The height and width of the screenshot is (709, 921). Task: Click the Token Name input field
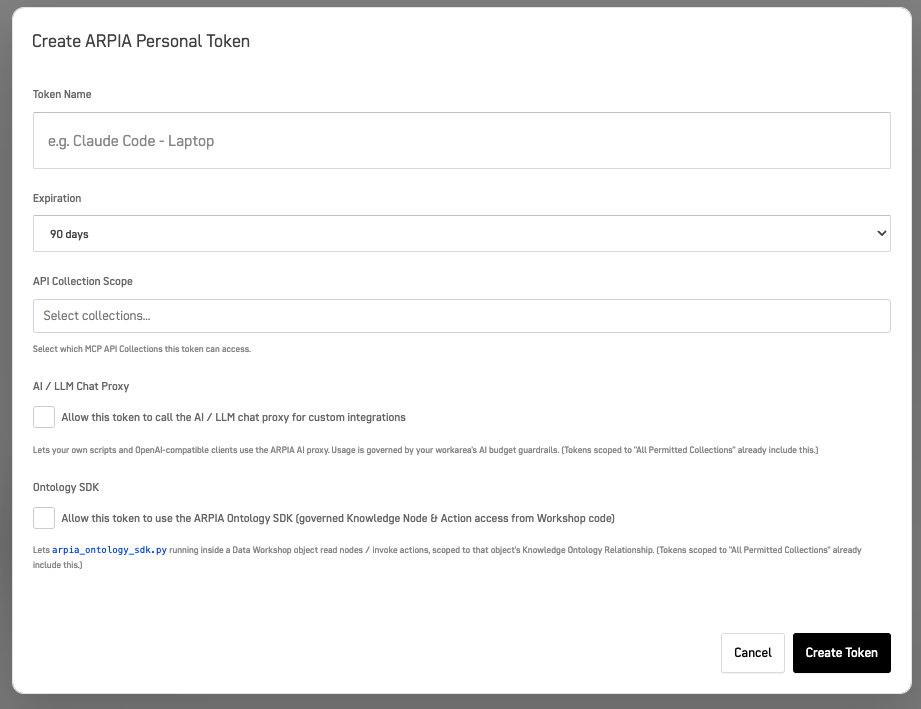[x=462, y=140]
